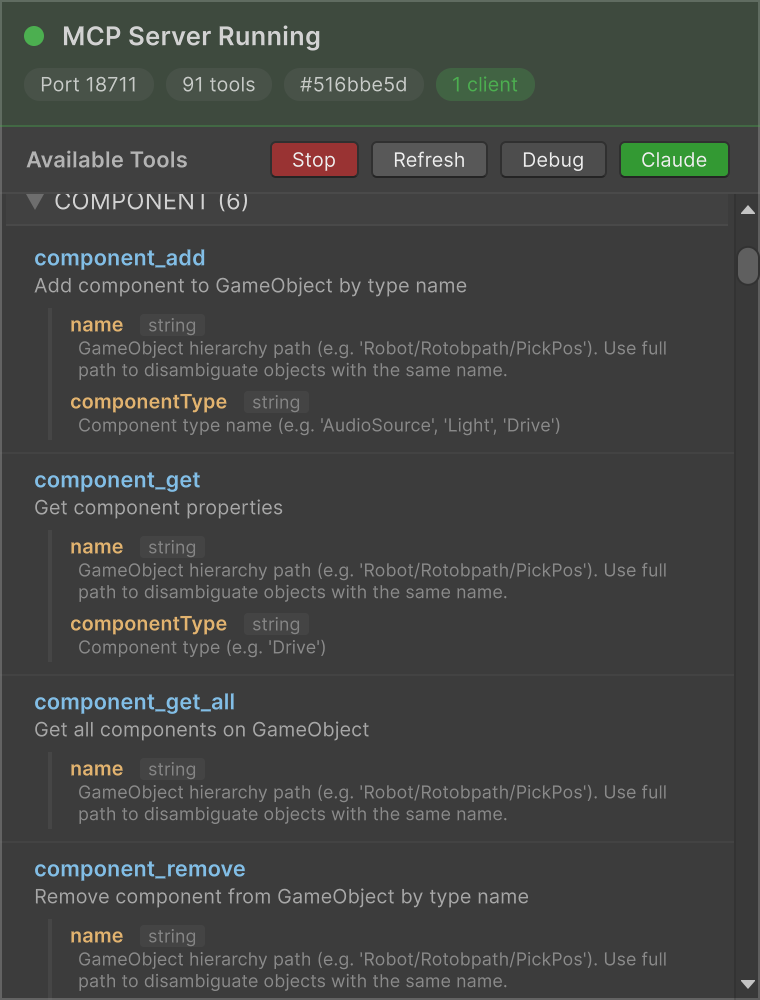The width and height of the screenshot is (760, 1000).
Task: Click the scrollbar up arrow
Action: 747,210
